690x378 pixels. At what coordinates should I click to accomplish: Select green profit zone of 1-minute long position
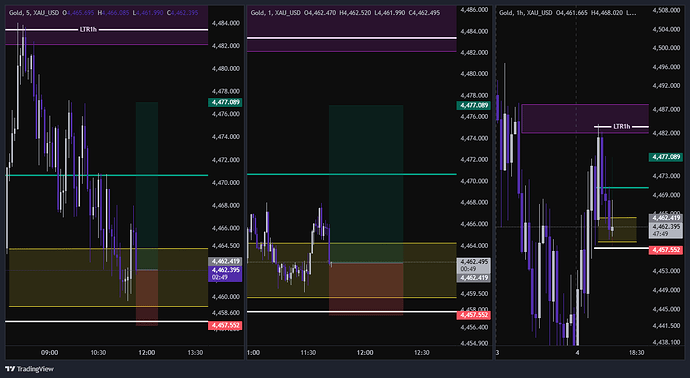pyautogui.click(x=366, y=183)
